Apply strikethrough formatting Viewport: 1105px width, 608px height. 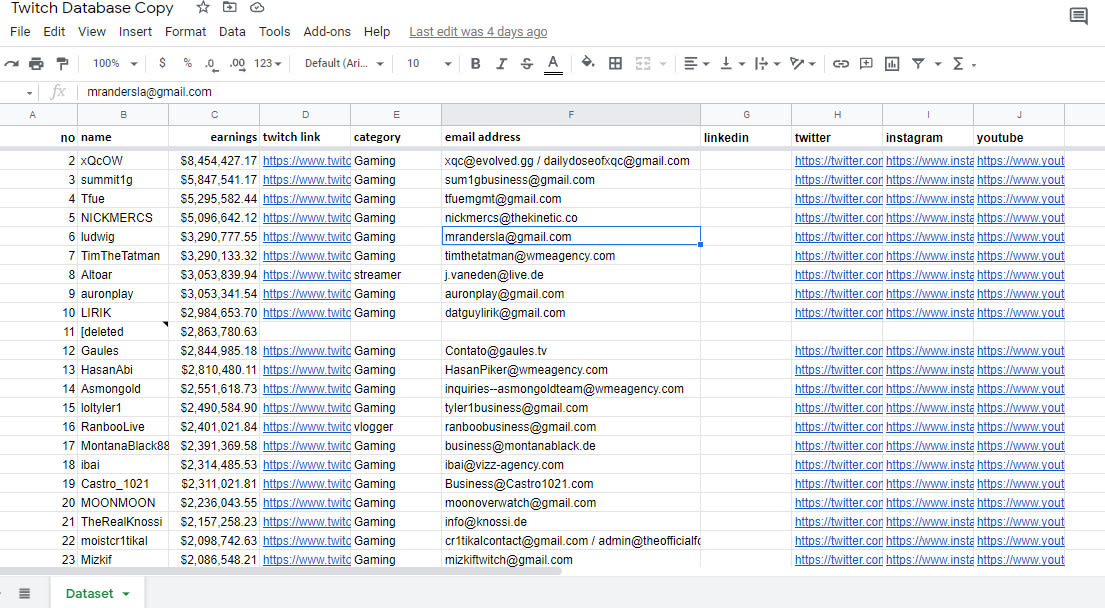526,63
